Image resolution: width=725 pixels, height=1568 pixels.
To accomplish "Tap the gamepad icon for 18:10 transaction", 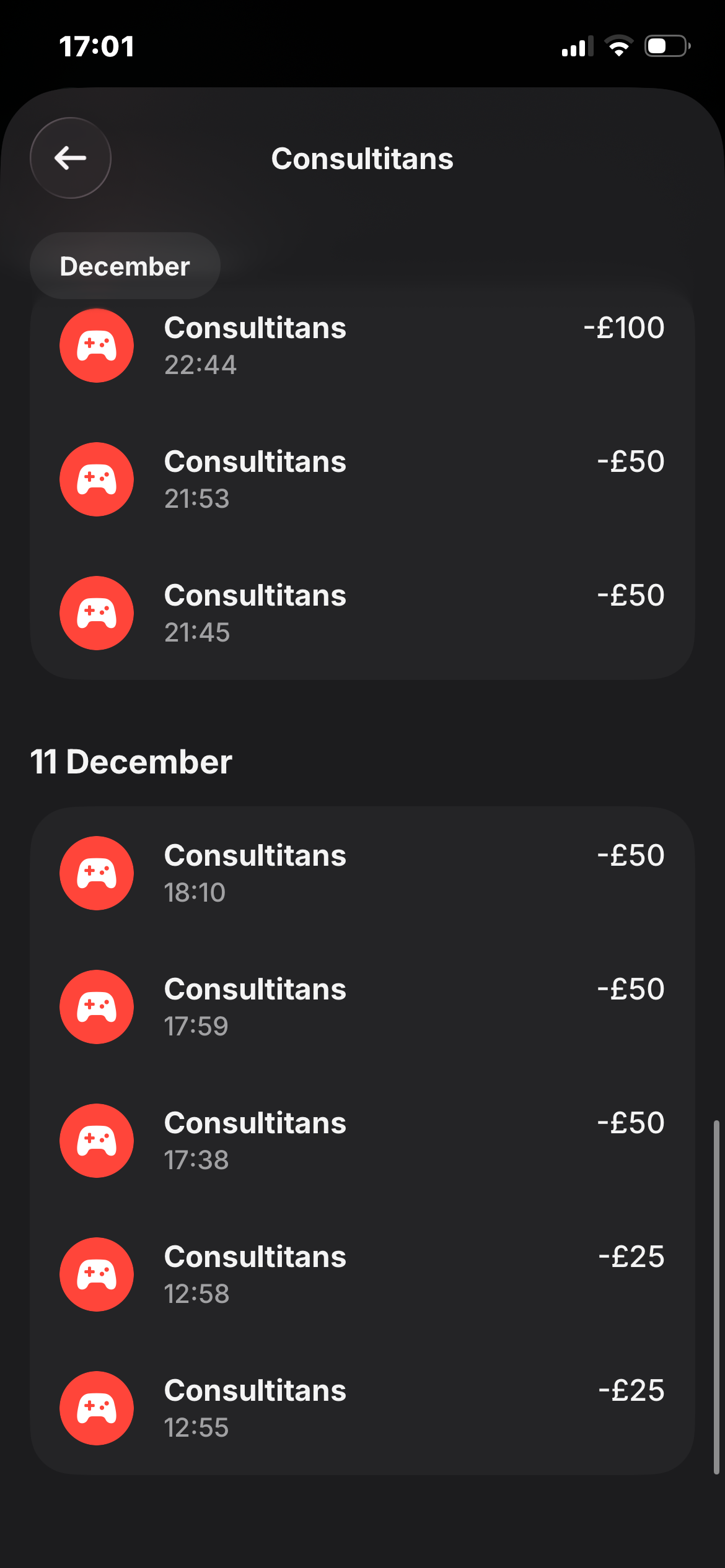I will (97, 873).
